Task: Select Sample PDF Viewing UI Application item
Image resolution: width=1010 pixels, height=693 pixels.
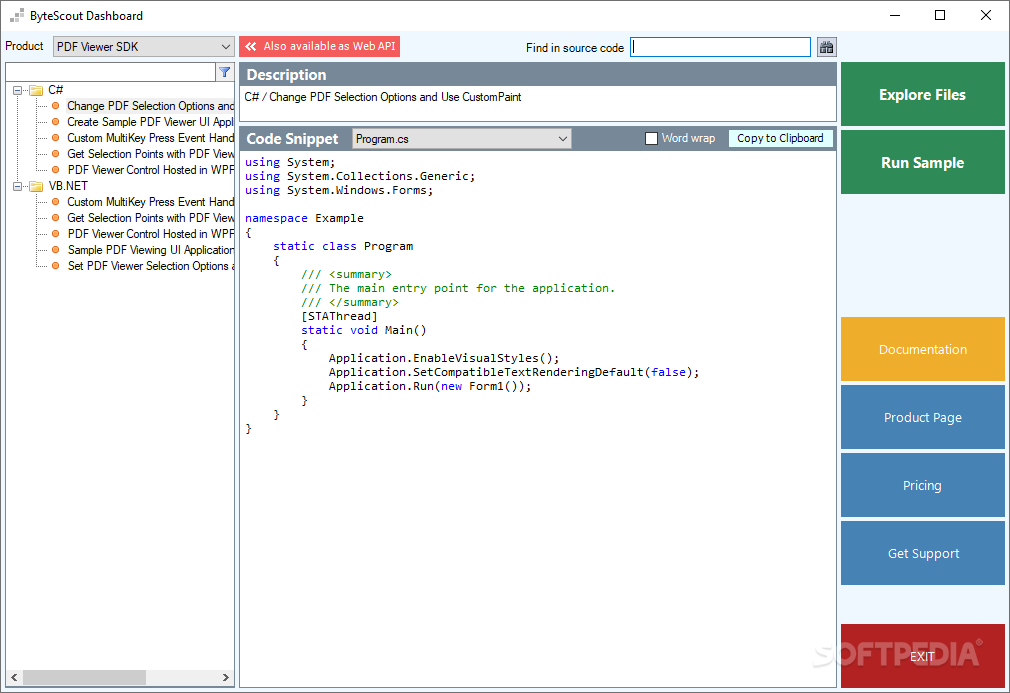Action: pos(150,250)
